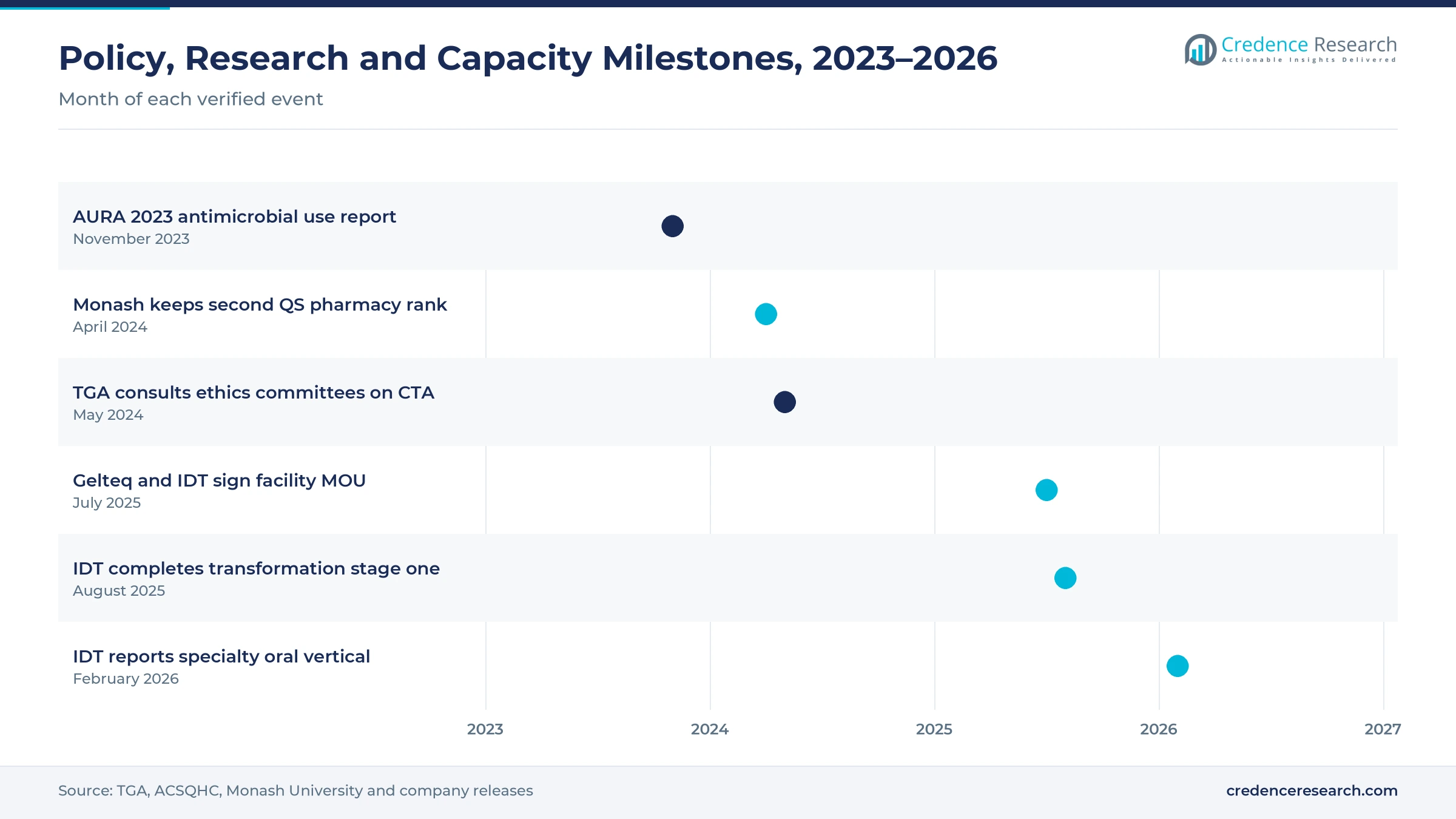Open the credenceresearch.com link
The width and height of the screenshot is (1456, 819).
[x=1312, y=790]
